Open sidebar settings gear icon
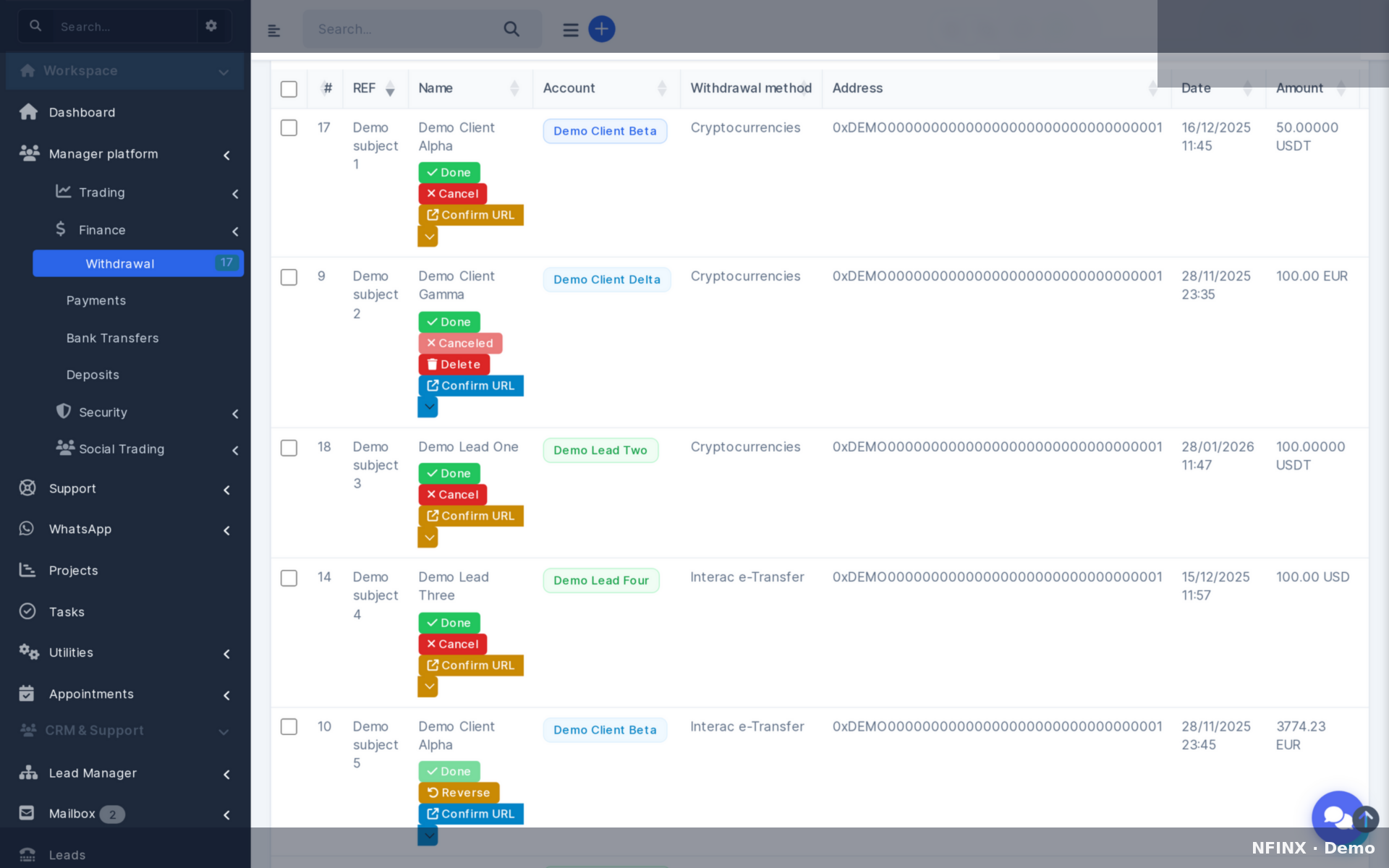Screen dimensions: 1389x868 tap(211, 26)
